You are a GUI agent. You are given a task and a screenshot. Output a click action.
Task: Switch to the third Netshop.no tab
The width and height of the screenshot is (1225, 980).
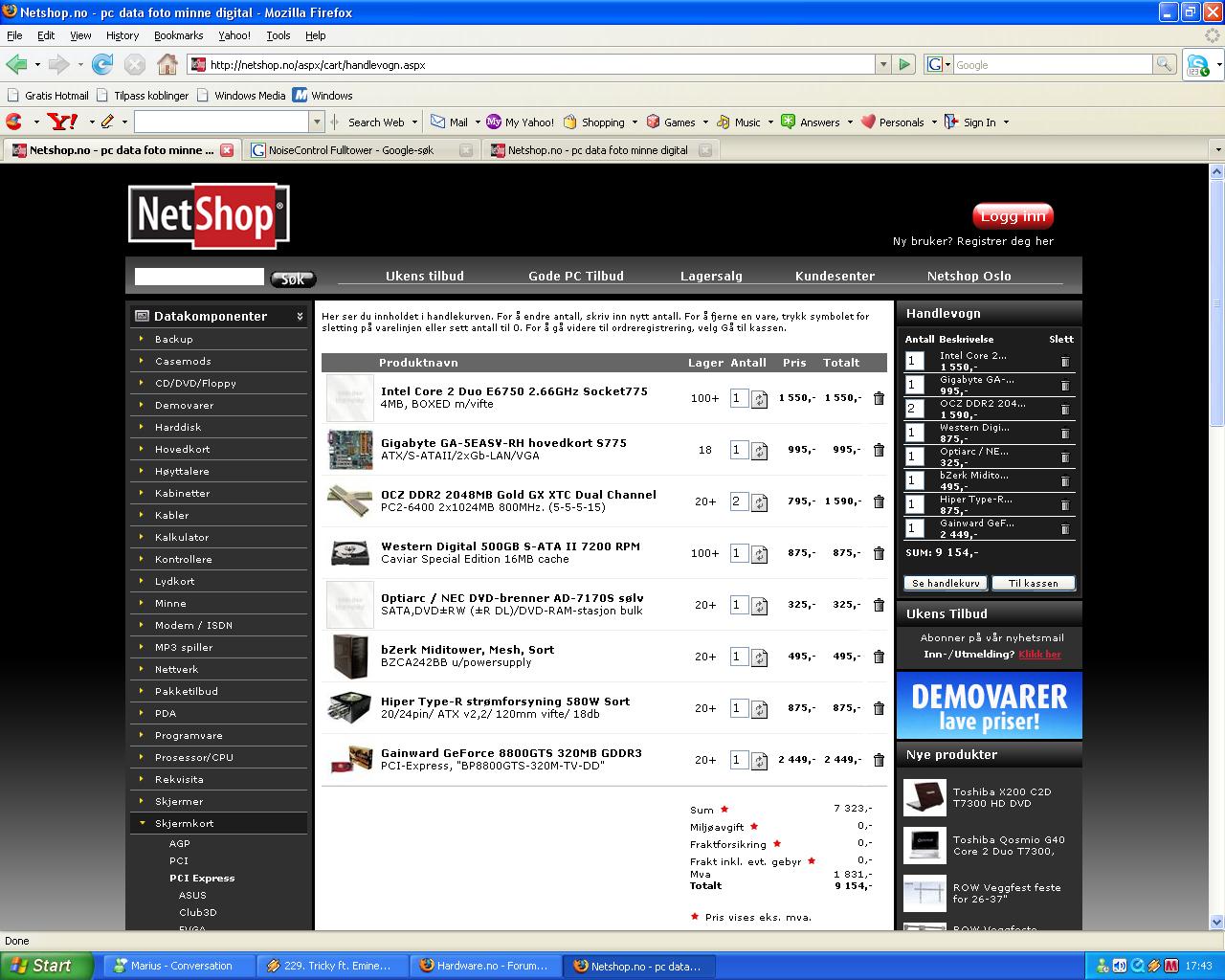coord(600,150)
